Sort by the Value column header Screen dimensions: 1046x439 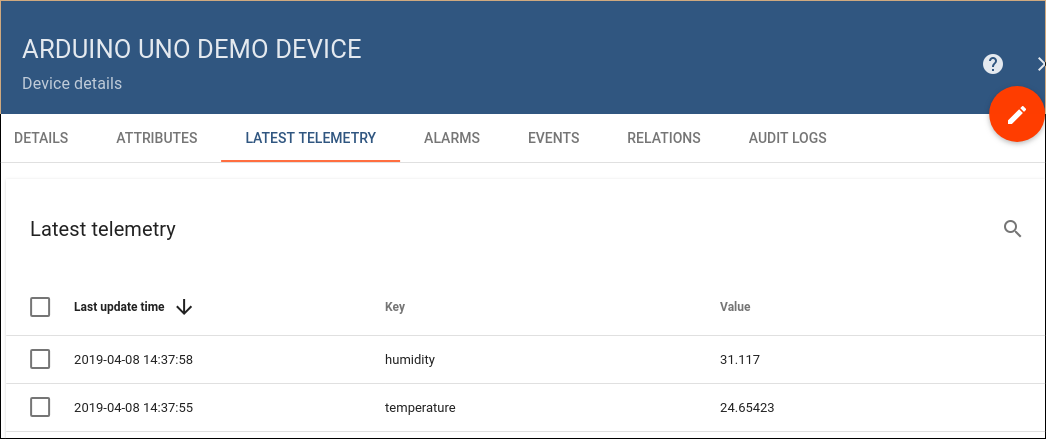click(735, 307)
